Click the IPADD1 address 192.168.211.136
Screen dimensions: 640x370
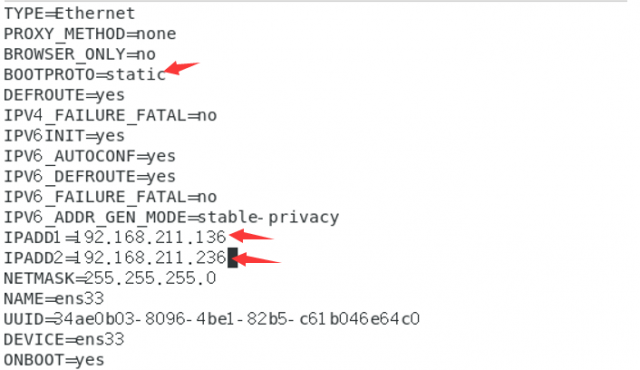150,237
